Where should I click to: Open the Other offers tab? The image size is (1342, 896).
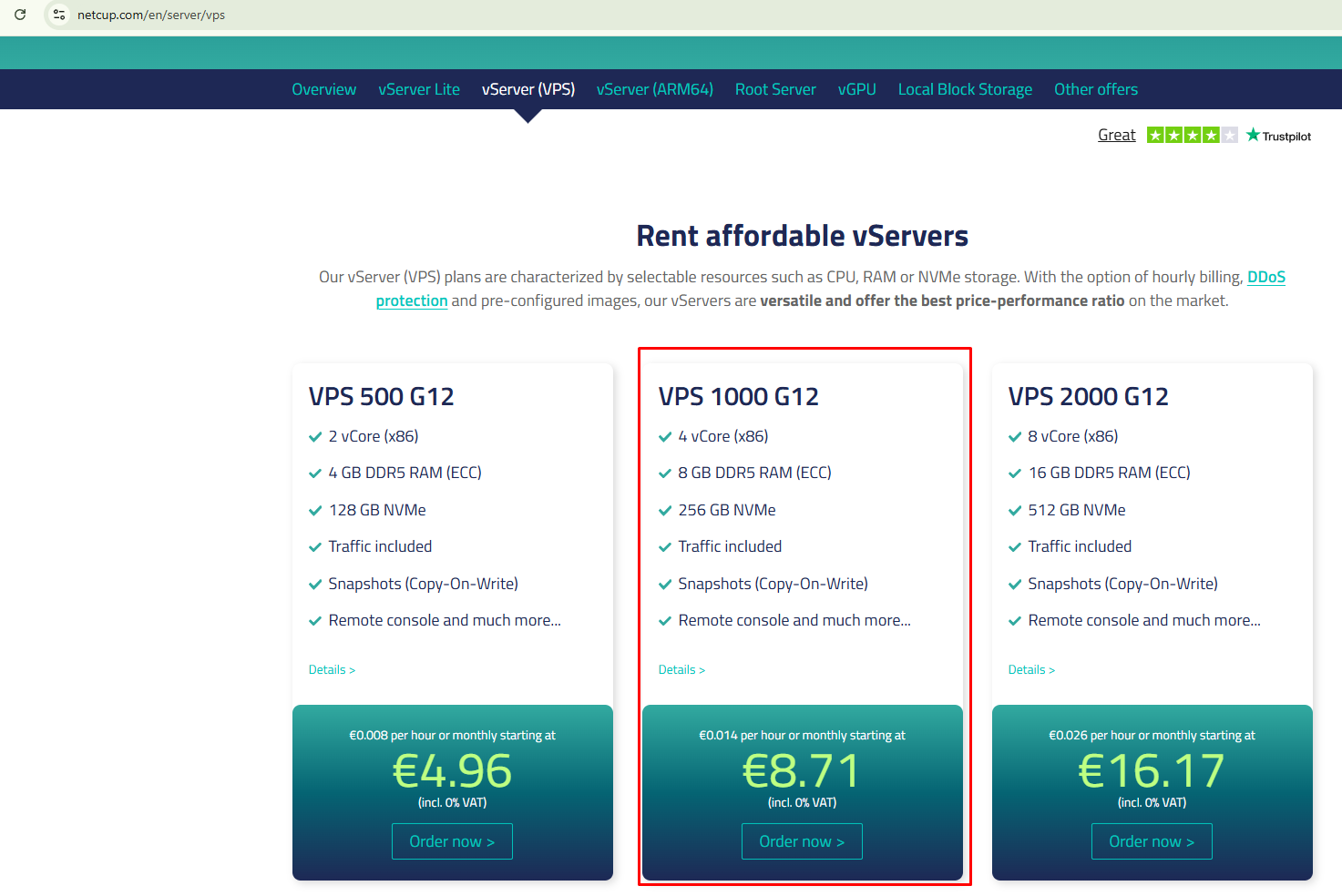[x=1095, y=89]
